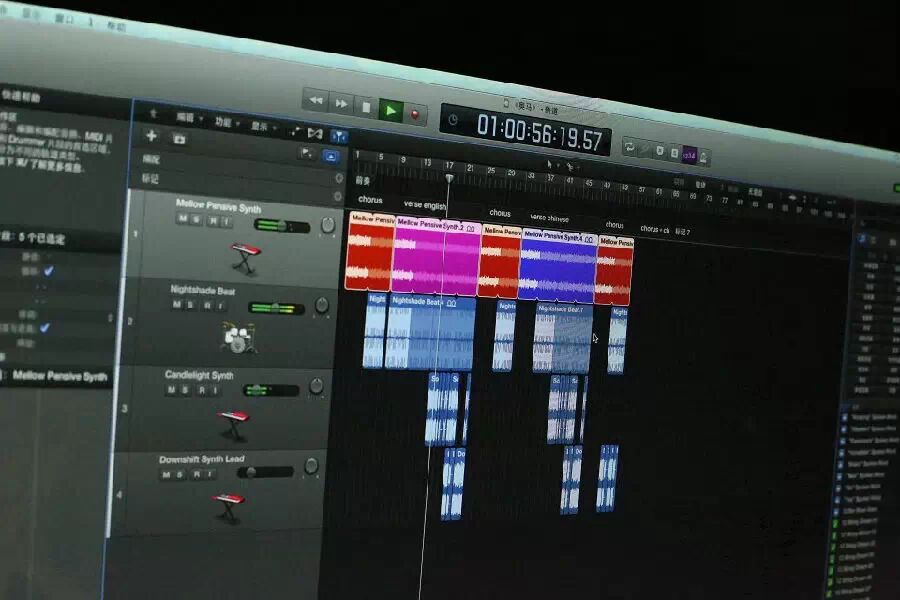Select the 'chorus + ck' marker

(x=655, y=229)
